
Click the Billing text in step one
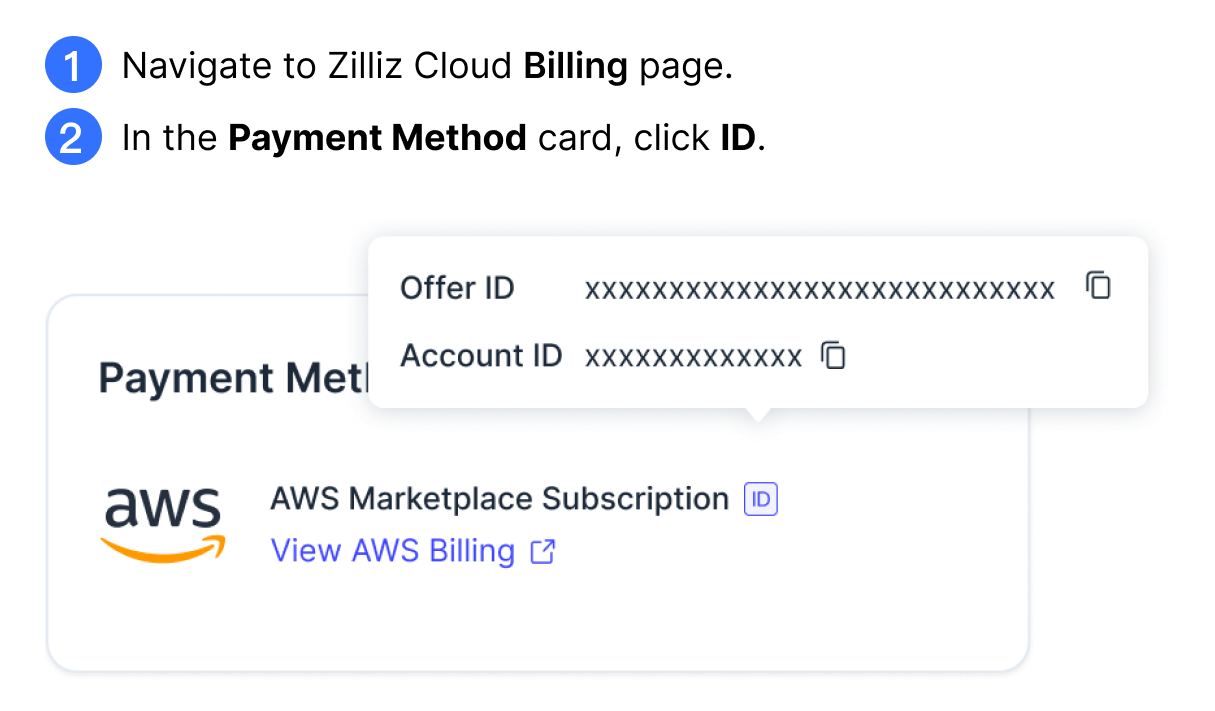(x=575, y=65)
